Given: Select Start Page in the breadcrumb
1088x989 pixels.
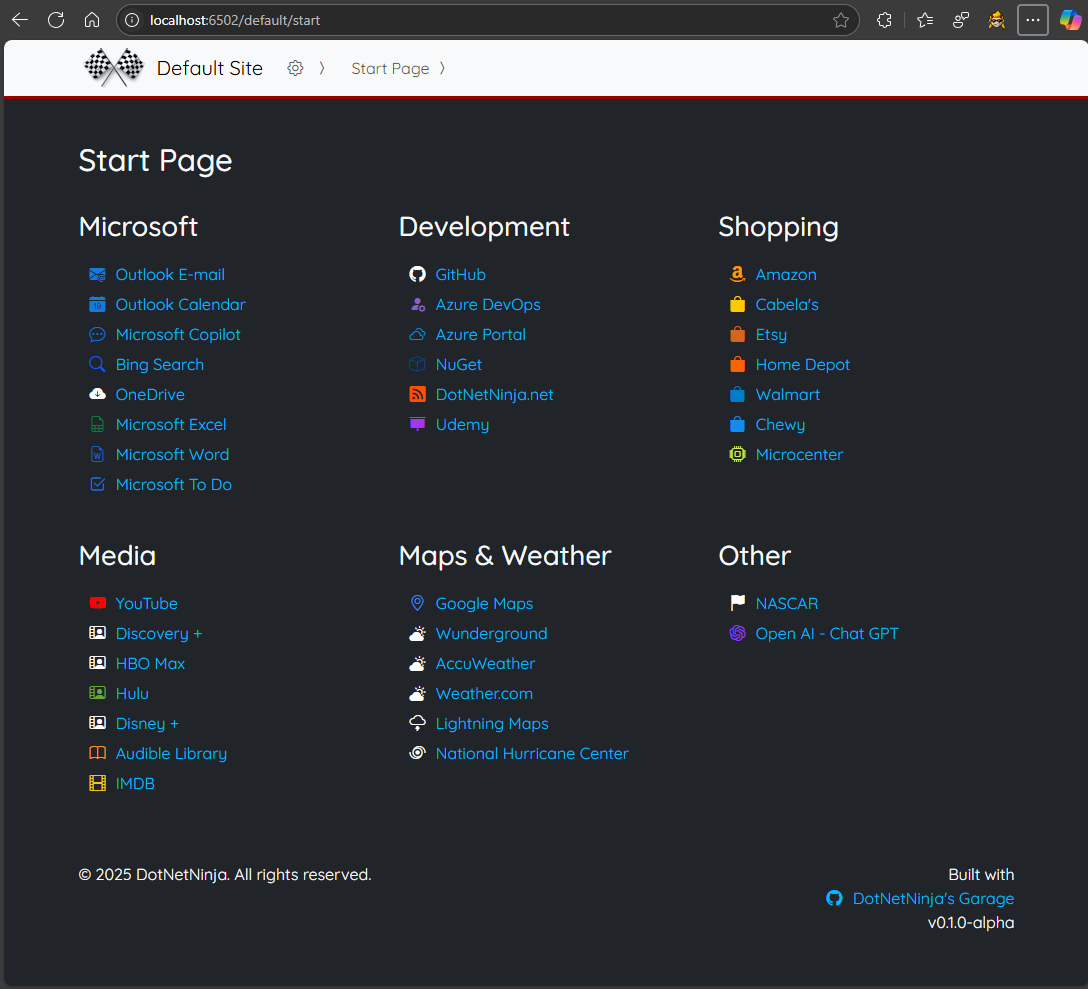Looking at the screenshot, I should pyautogui.click(x=390, y=69).
